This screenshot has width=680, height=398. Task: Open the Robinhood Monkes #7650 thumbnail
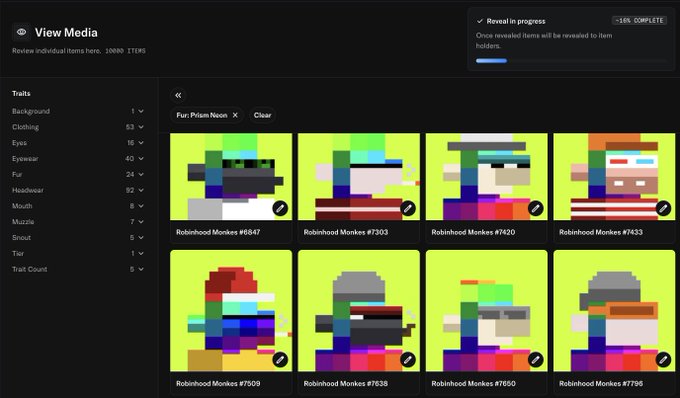coord(487,310)
